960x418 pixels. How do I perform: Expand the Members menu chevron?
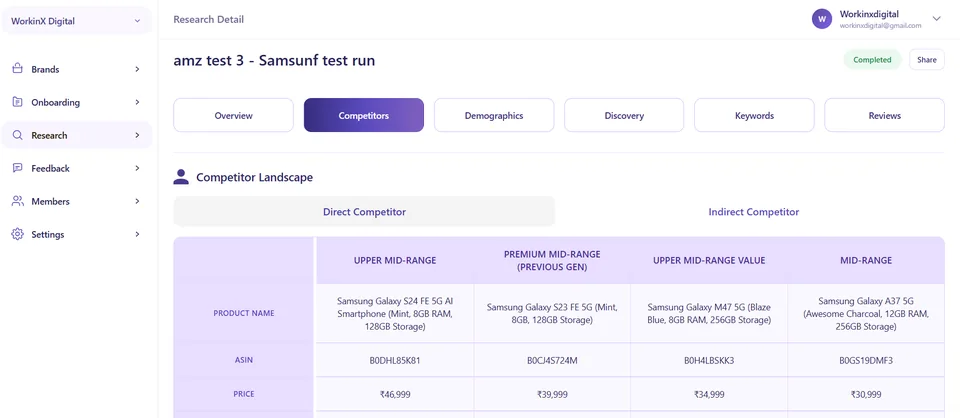click(x=137, y=201)
